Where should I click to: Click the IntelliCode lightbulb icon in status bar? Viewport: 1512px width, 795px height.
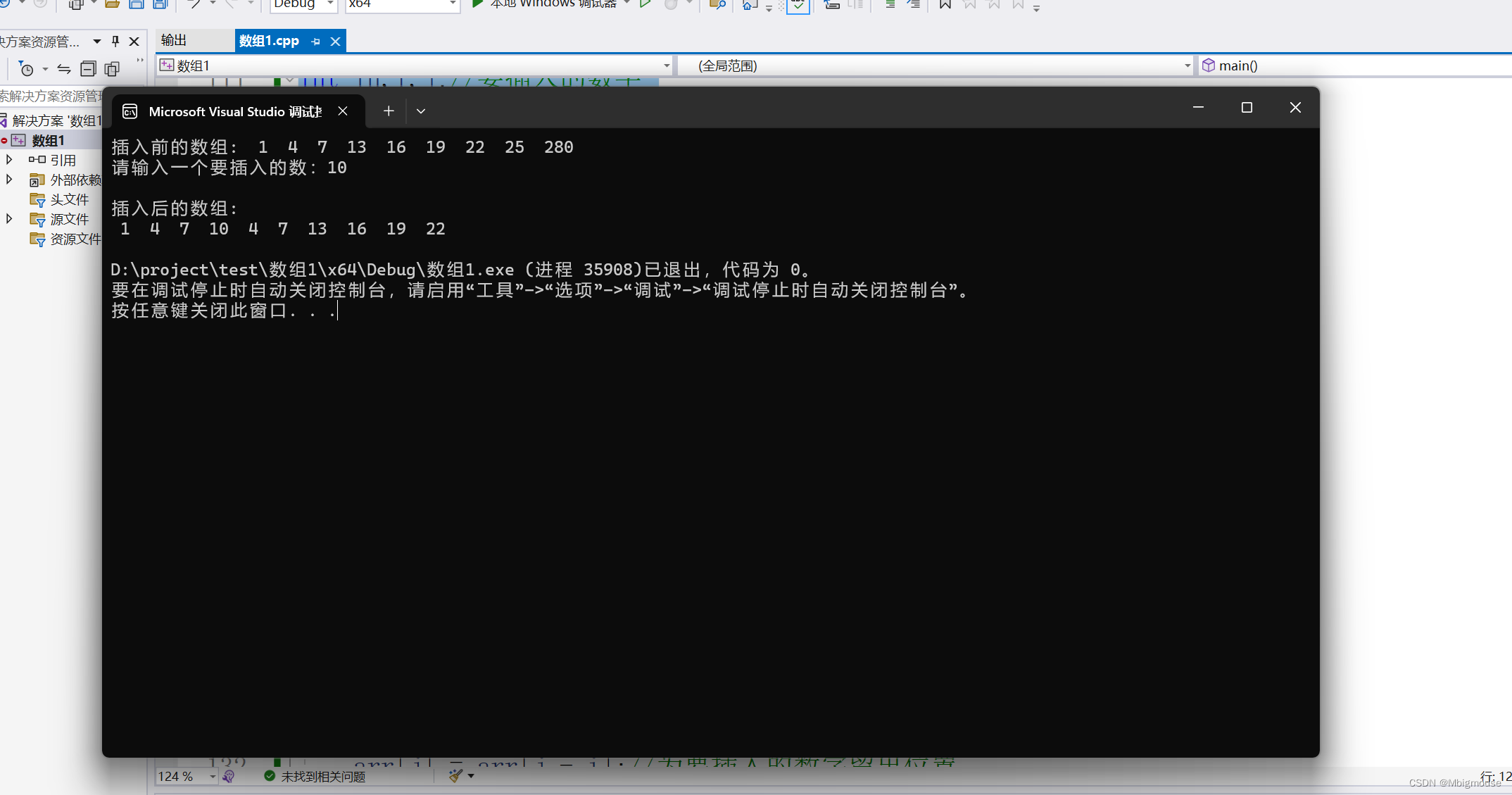(x=228, y=777)
